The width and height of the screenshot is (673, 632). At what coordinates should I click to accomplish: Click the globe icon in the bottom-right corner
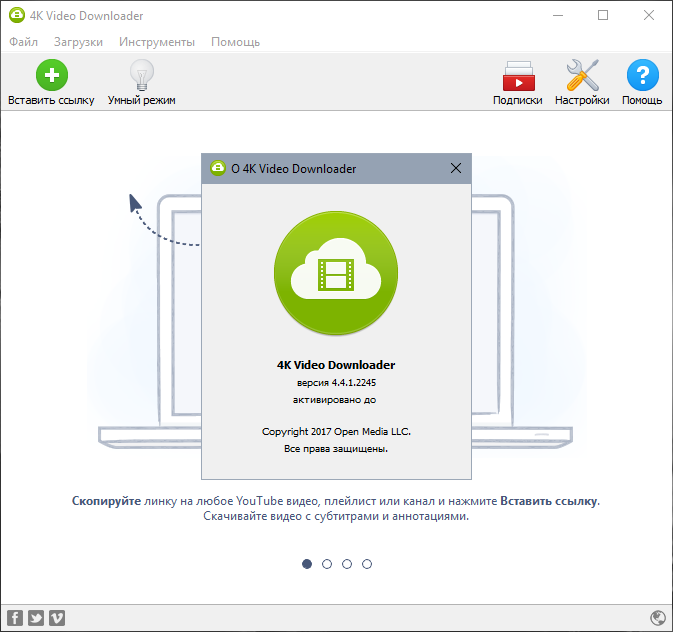[658, 618]
